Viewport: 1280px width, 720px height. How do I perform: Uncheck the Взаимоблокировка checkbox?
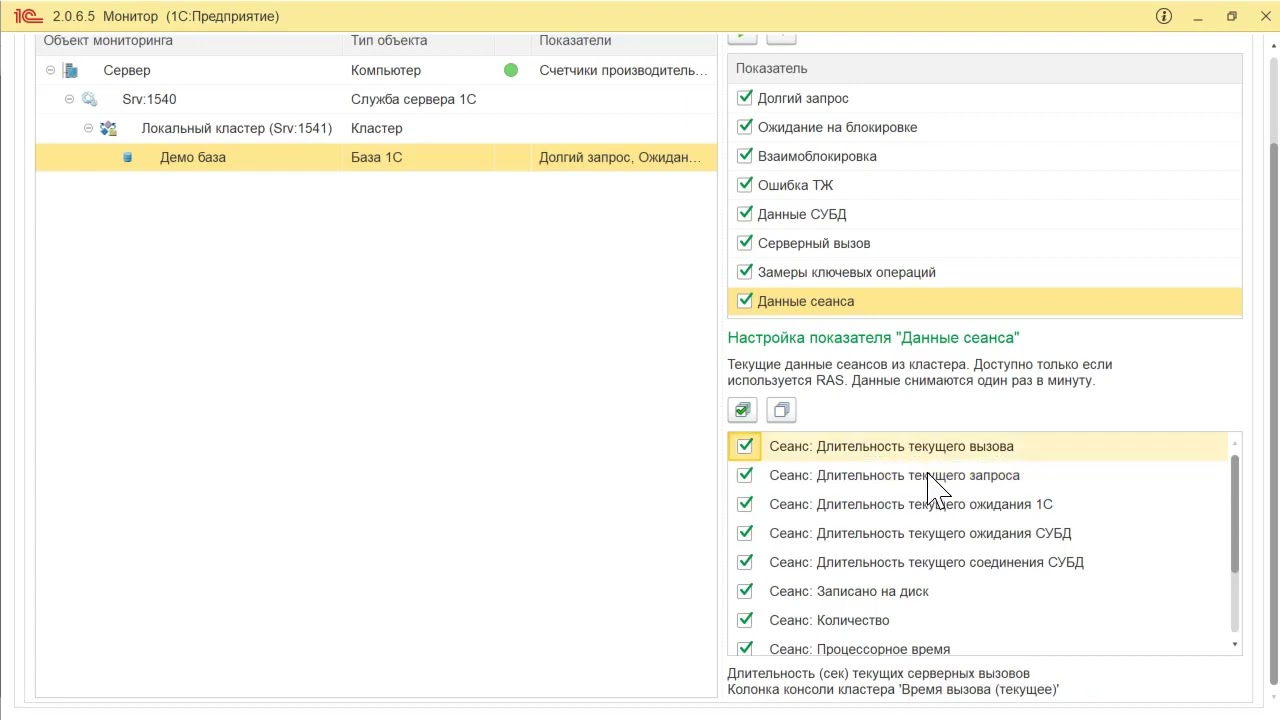tap(744, 156)
